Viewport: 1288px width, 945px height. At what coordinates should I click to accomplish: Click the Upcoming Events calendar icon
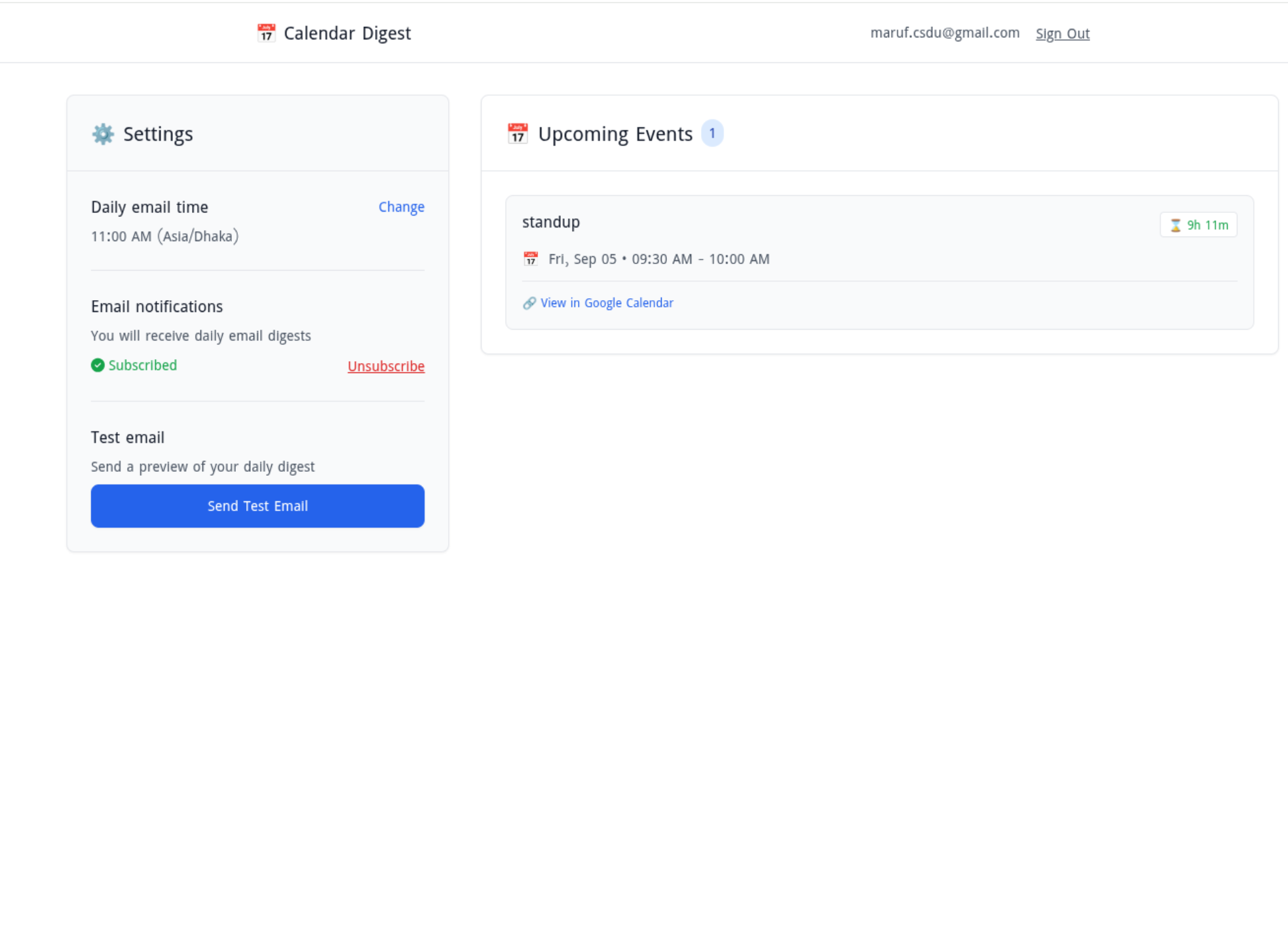pos(518,134)
